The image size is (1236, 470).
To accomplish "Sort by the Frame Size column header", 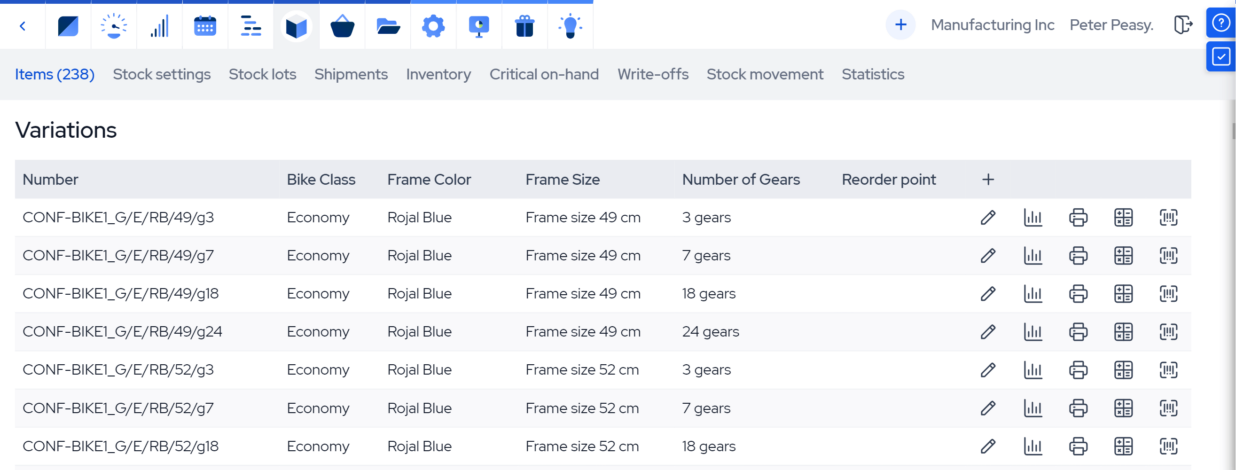I will (562, 180).
